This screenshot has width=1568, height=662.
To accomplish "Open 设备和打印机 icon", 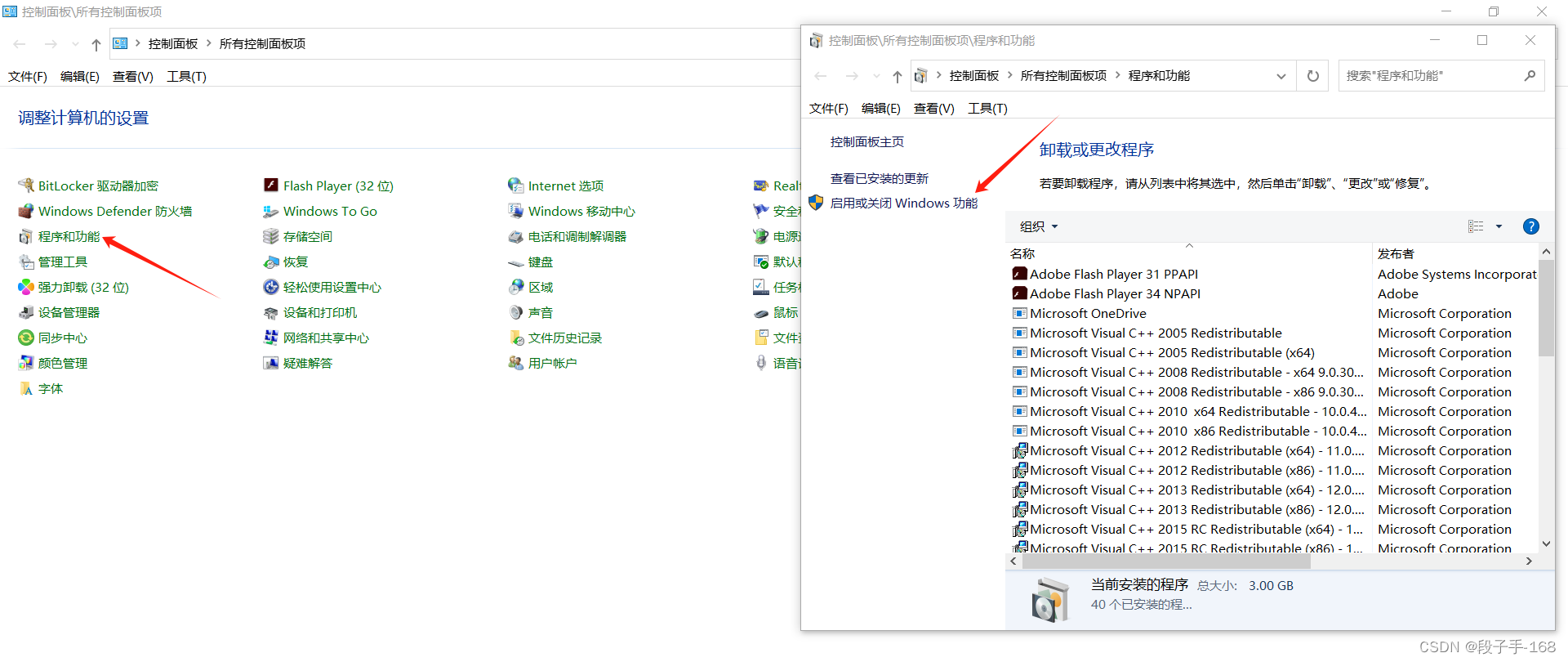I will pos(271,312).
